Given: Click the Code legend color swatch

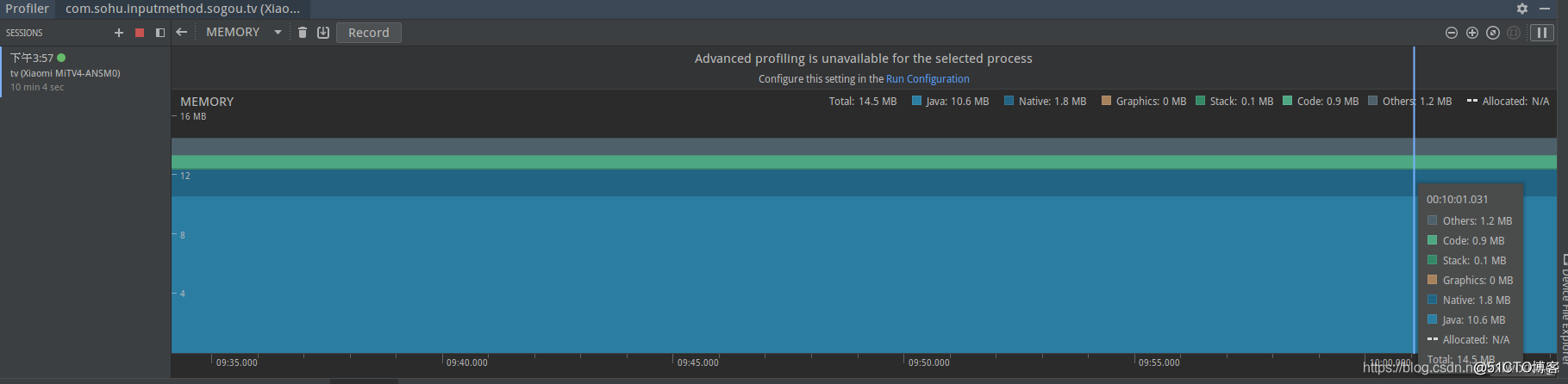Looking at the screenshot, I should click(x=1288, y=101).
